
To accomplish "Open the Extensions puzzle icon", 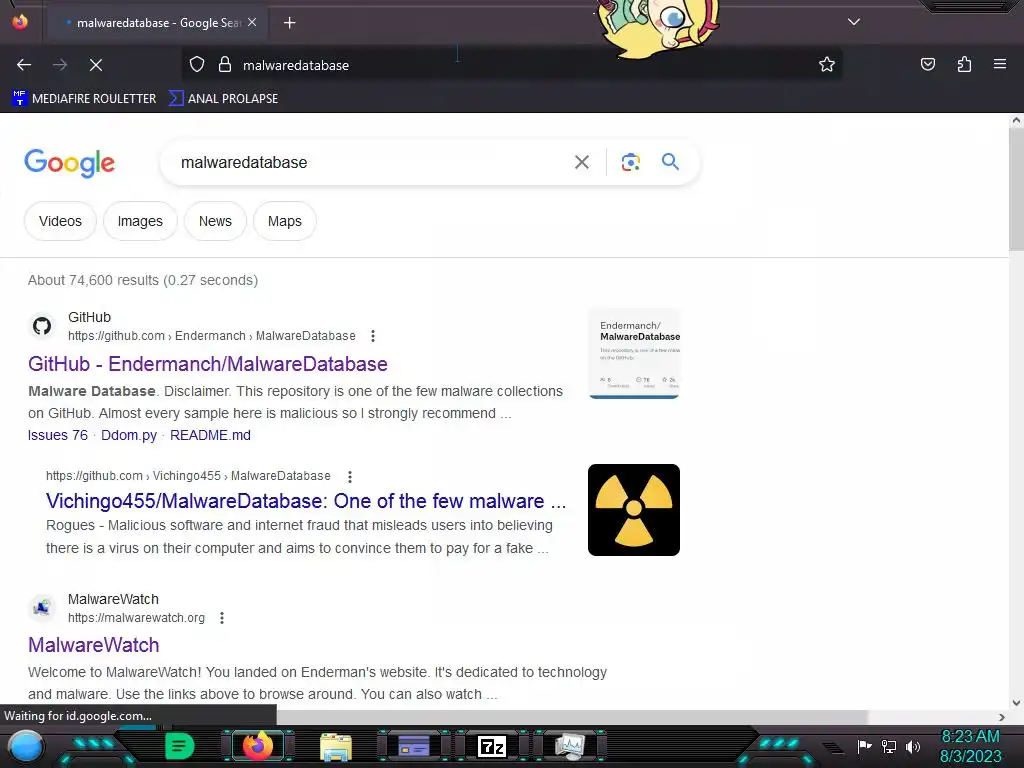I will coord(964,65).
